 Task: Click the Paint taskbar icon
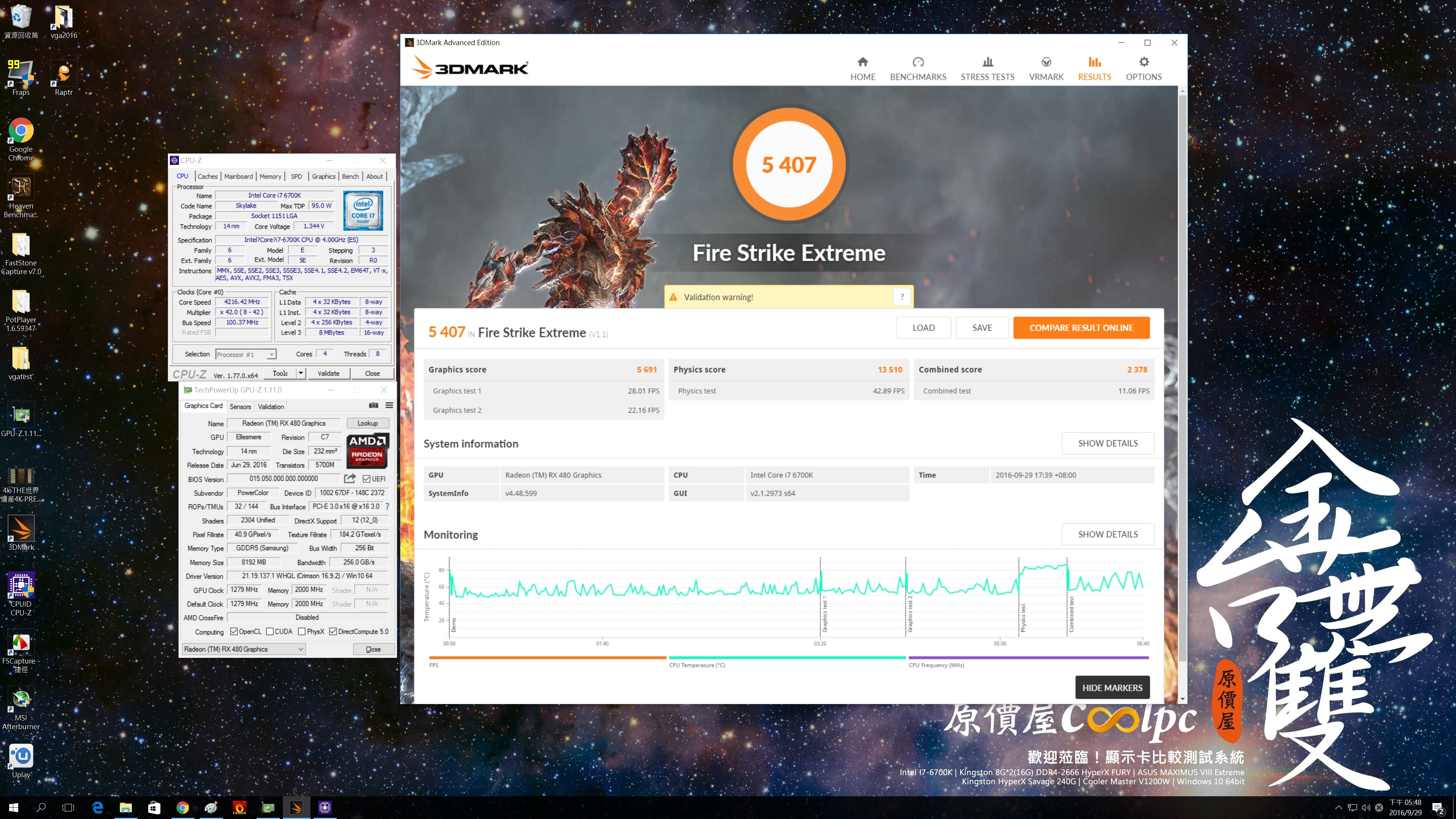pyautogui.click(x=211, y=807)
